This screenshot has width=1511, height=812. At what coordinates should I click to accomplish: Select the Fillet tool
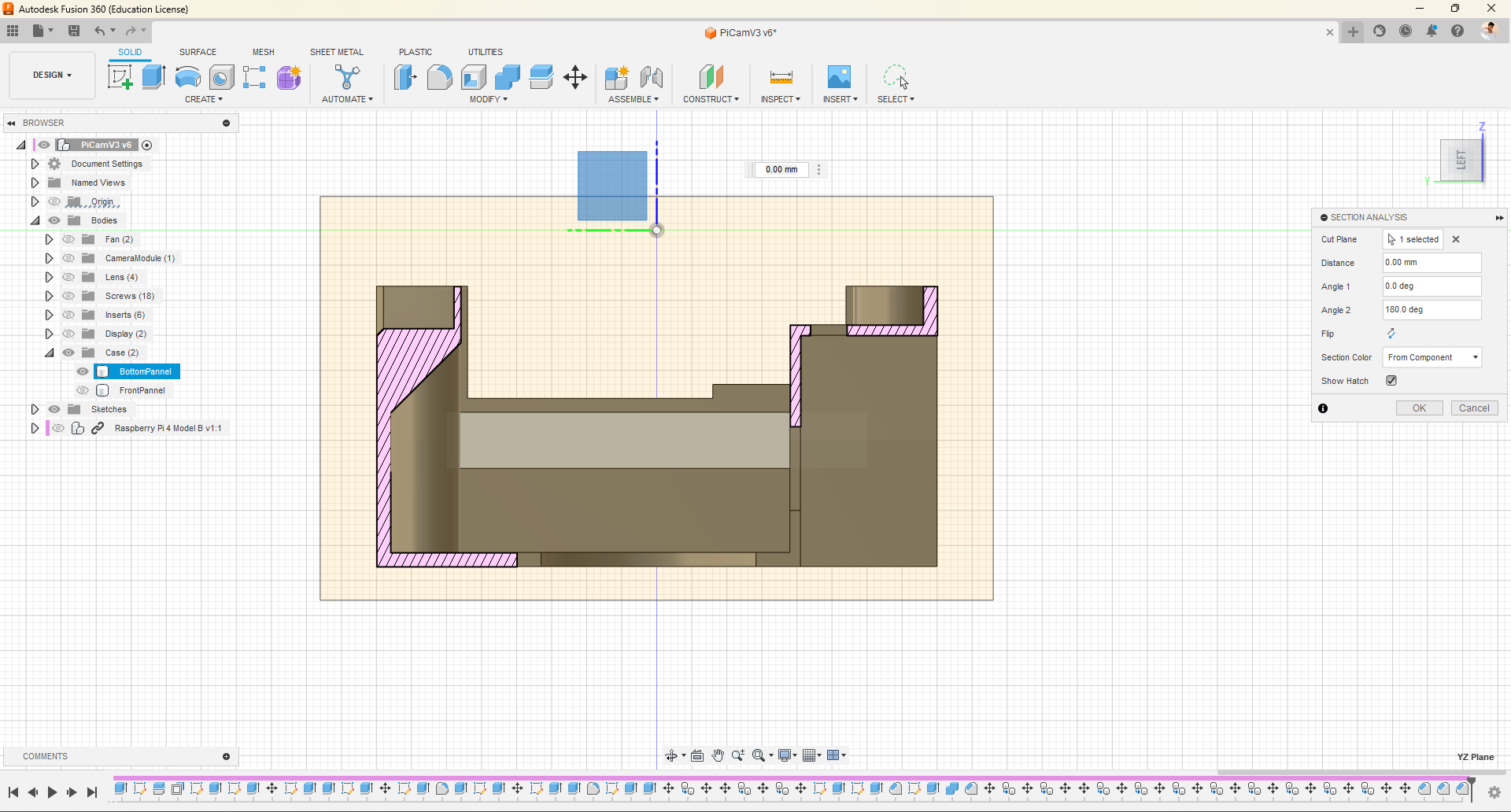(x=439, y=77)
